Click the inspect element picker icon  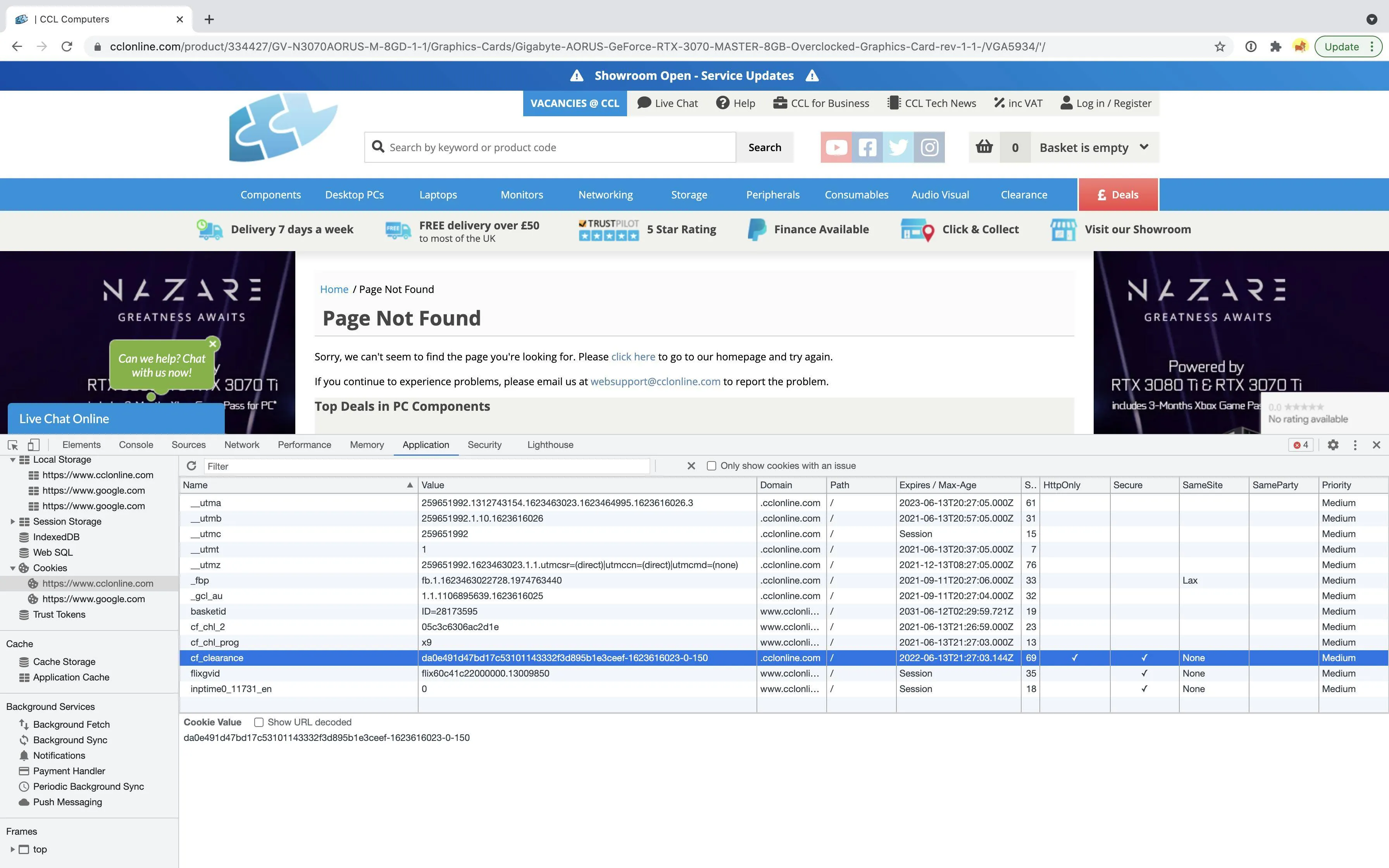13,445
